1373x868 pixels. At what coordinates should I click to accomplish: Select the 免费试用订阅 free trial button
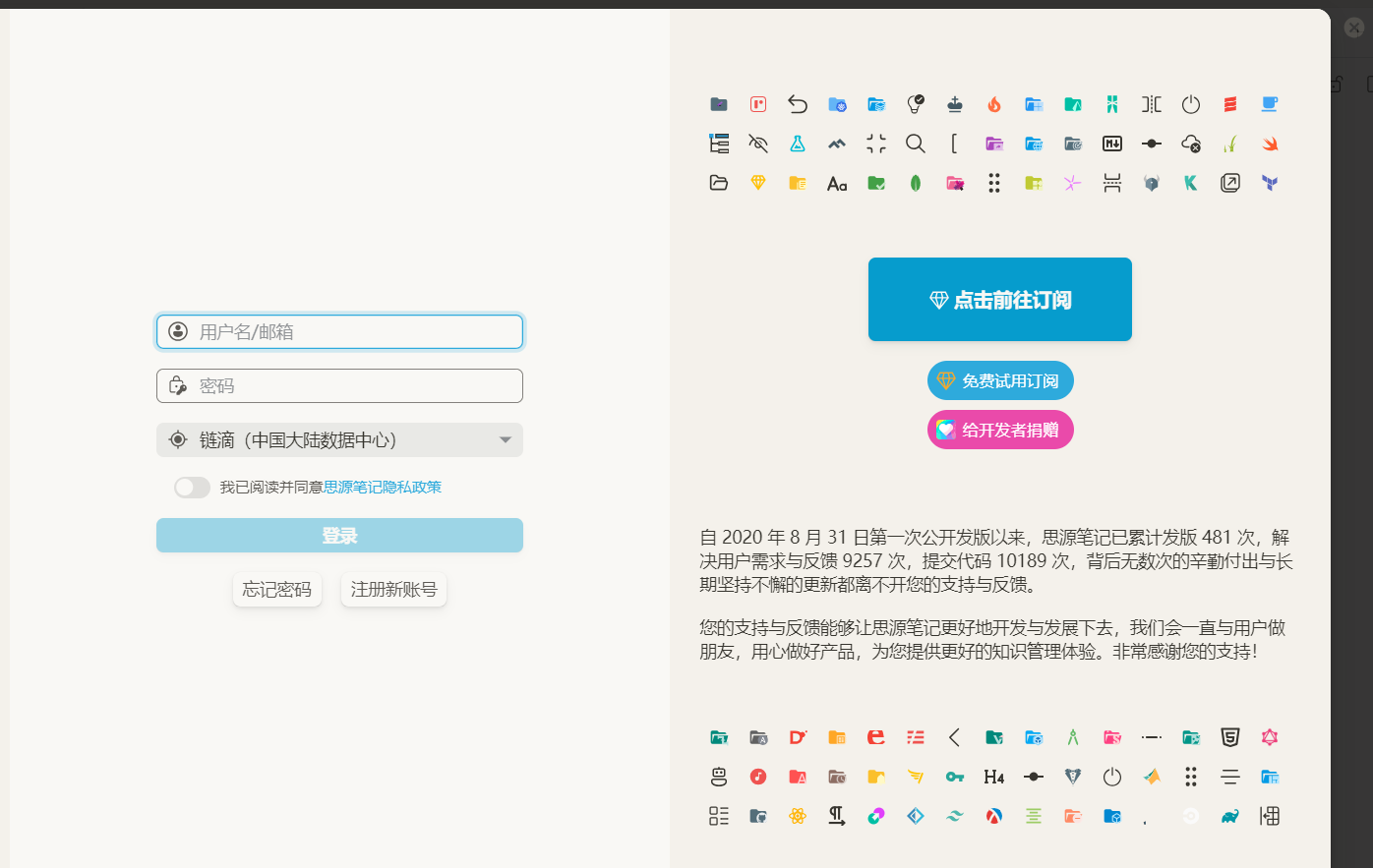[999, 380]
